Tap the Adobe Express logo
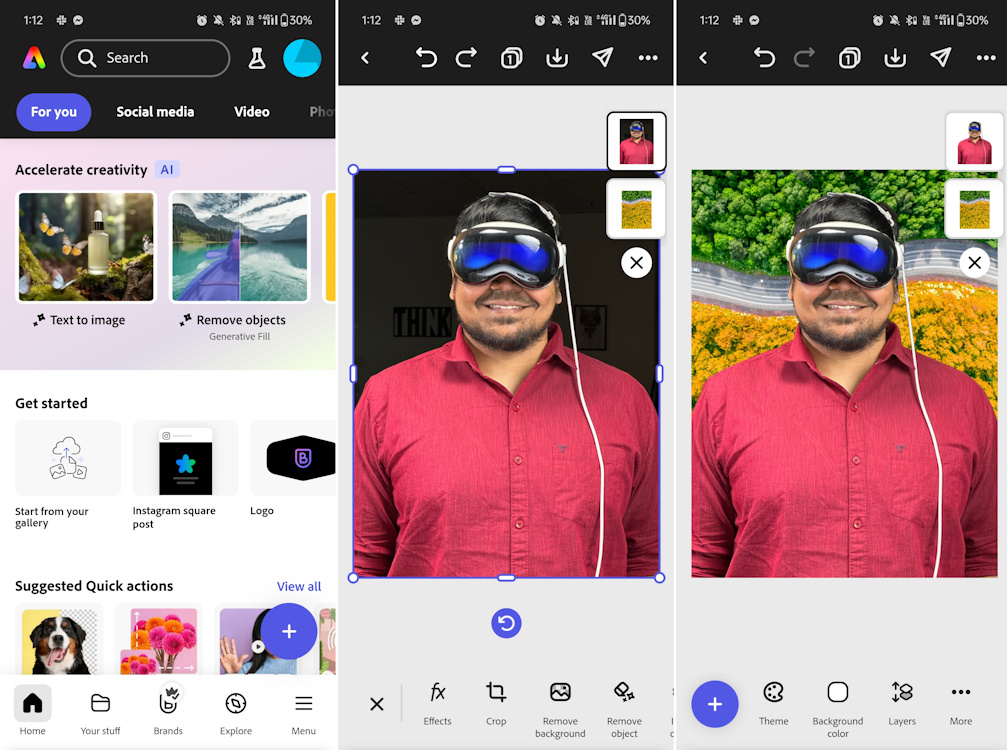Screen dimensions: 1007x750 [x=34, y=58]
